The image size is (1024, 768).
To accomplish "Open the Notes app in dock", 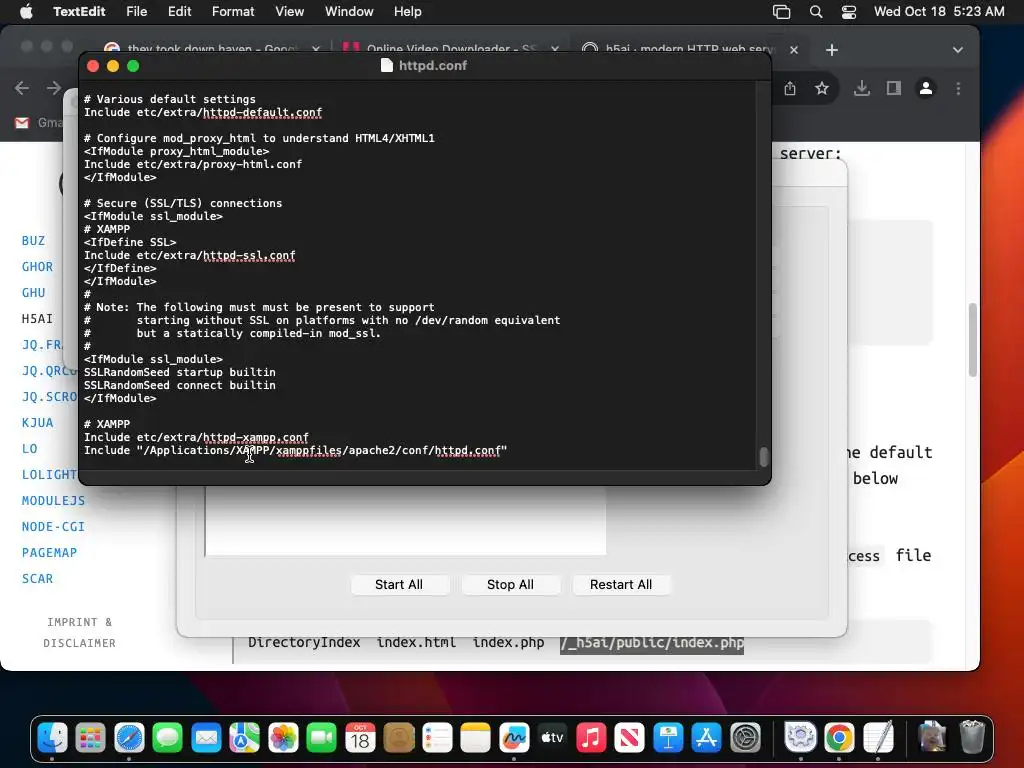I will [x=475, y=739].
